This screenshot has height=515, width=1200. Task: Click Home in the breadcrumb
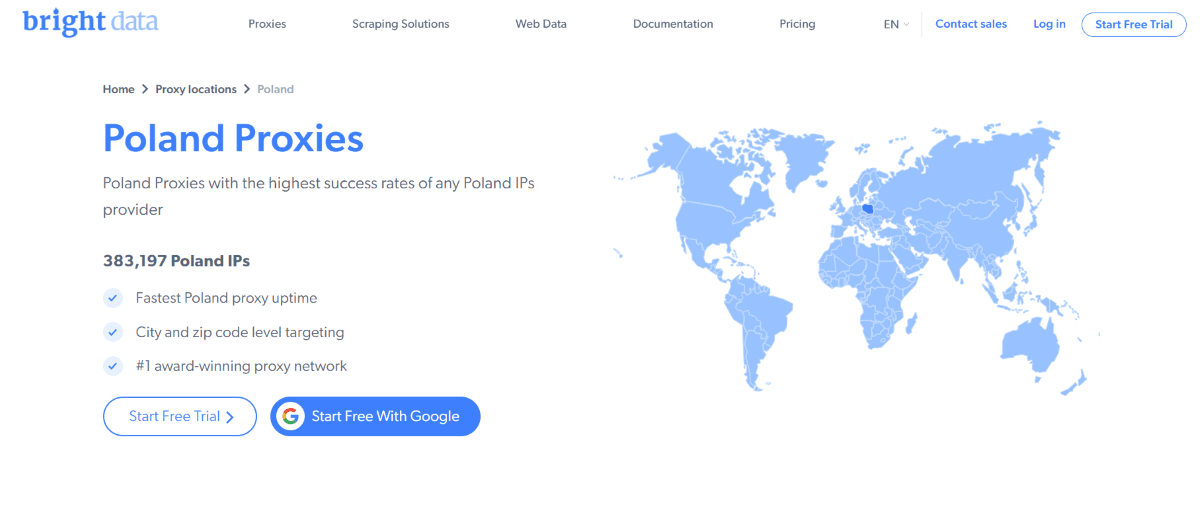[x=118, y=89]
